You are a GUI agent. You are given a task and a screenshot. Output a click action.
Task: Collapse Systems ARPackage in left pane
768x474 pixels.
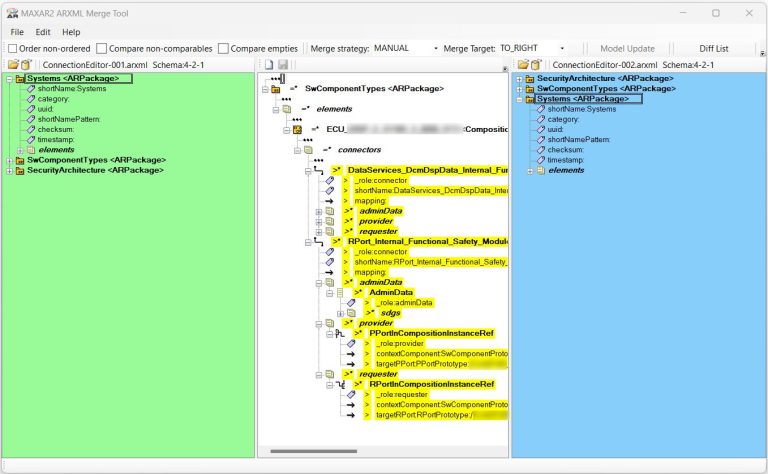click(x=9, y=79)
